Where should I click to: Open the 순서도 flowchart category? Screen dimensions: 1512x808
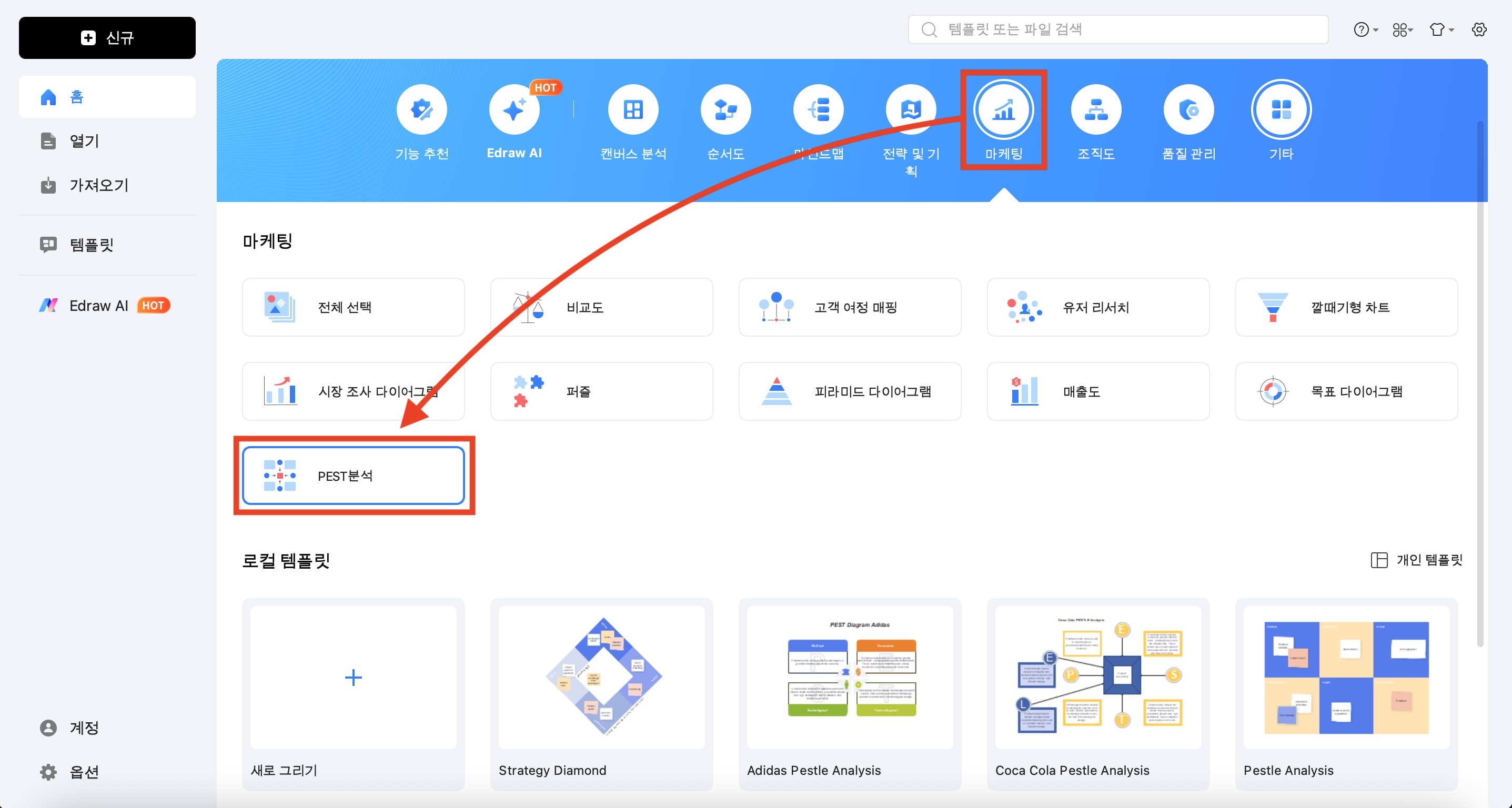click(725, 110)
